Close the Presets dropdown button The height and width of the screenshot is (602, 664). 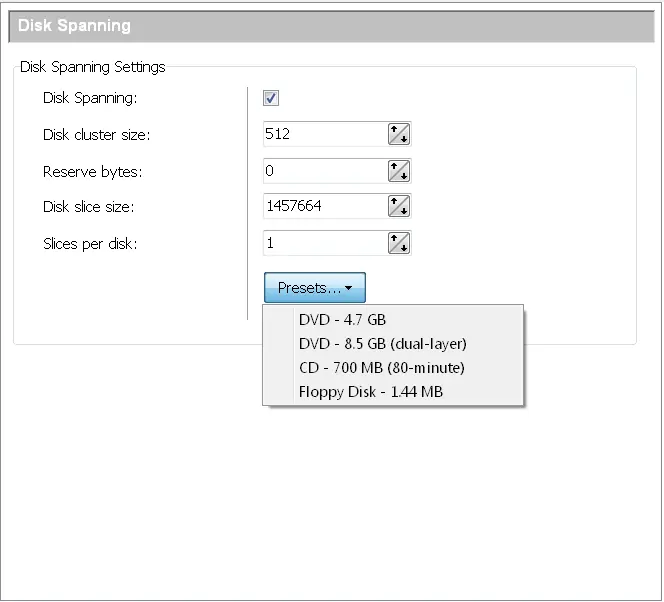pos(315,288)
